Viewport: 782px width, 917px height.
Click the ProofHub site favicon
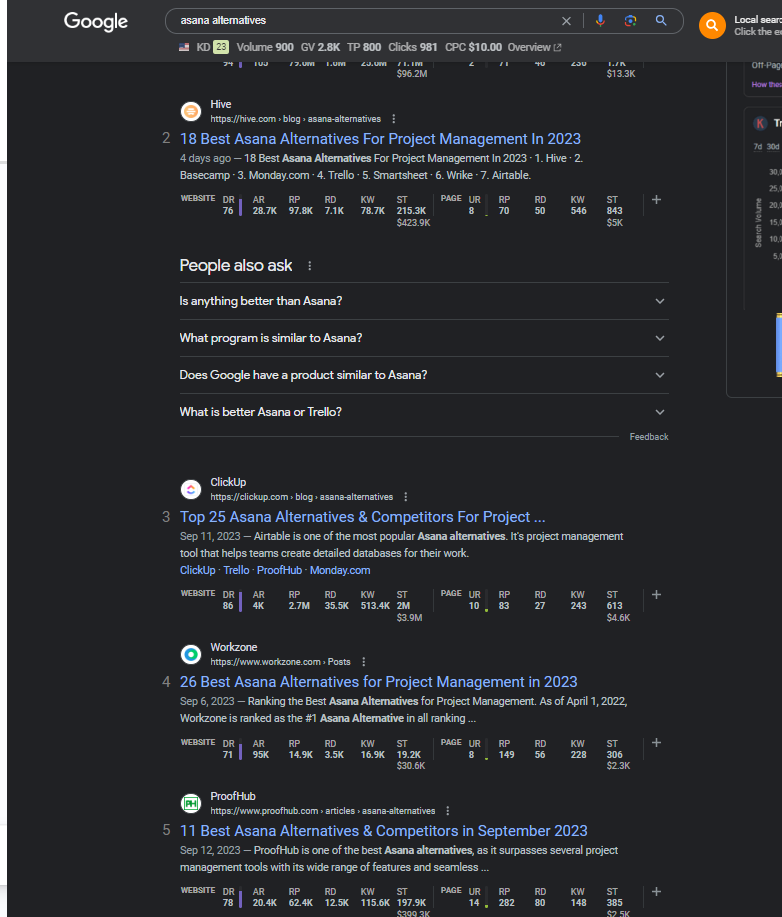pyautogui.click(x=191, y=803)
